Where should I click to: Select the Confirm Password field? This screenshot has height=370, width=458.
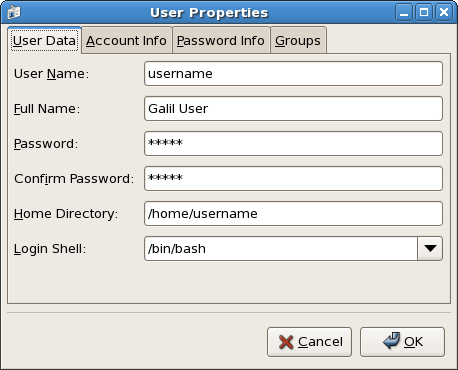tap(293, 179)
